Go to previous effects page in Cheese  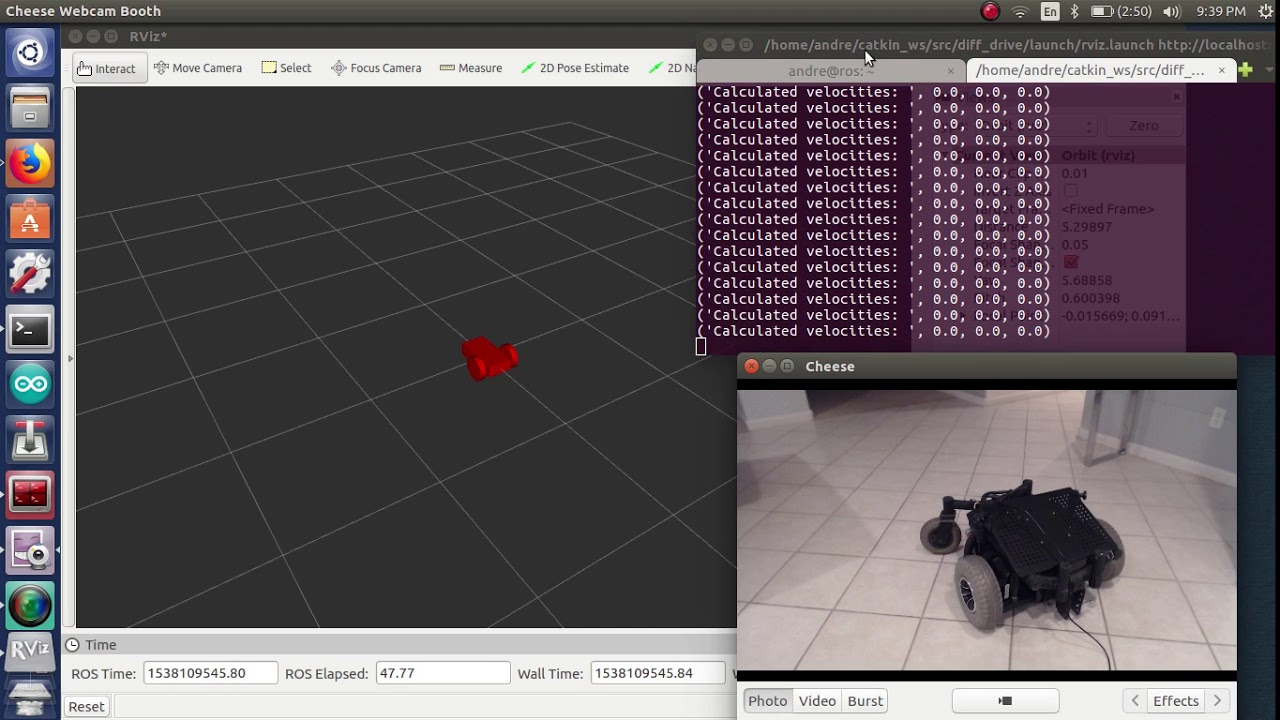1134,701
